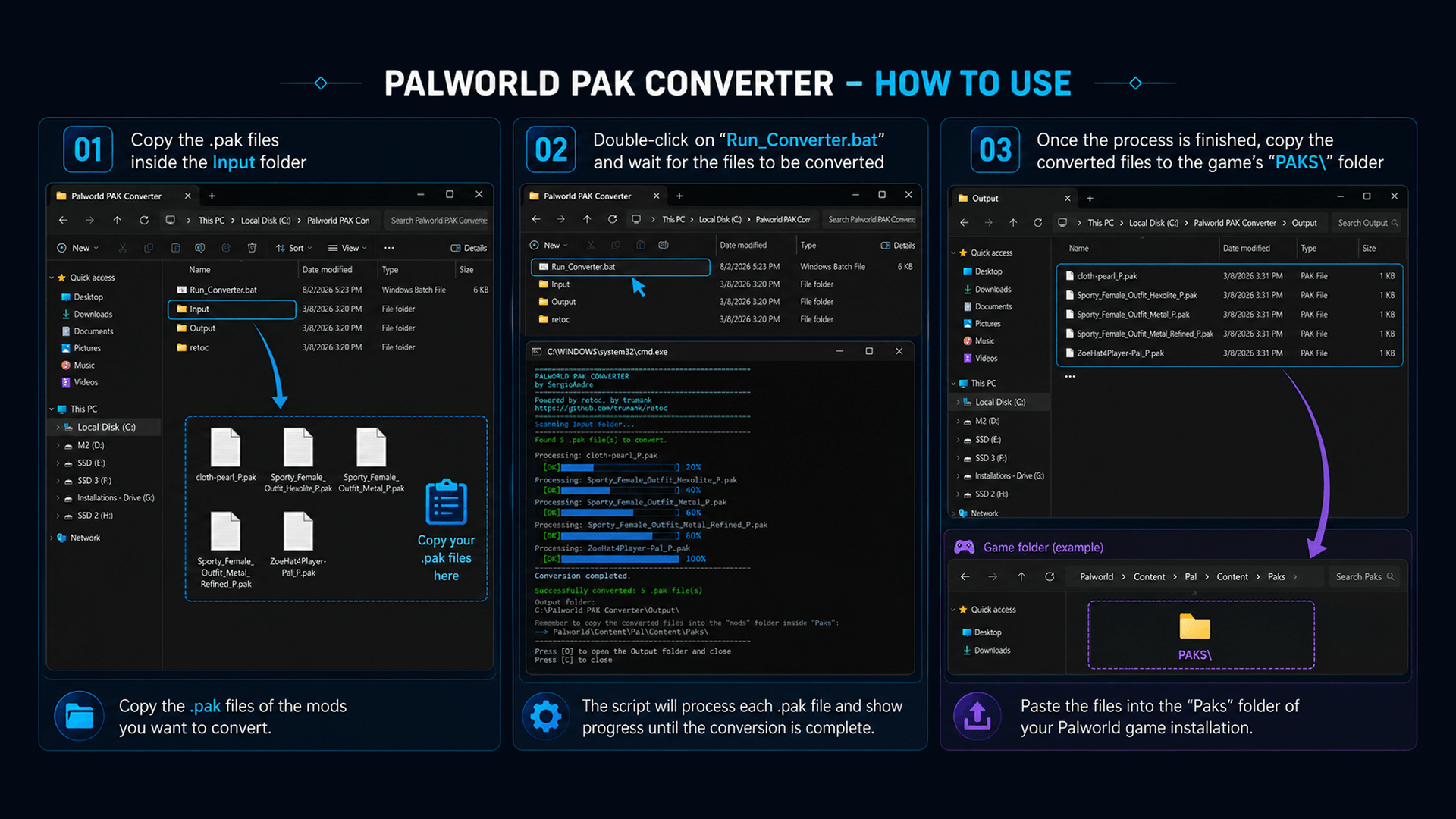Go back in step 01 Explorer window

tap(64, 221)
